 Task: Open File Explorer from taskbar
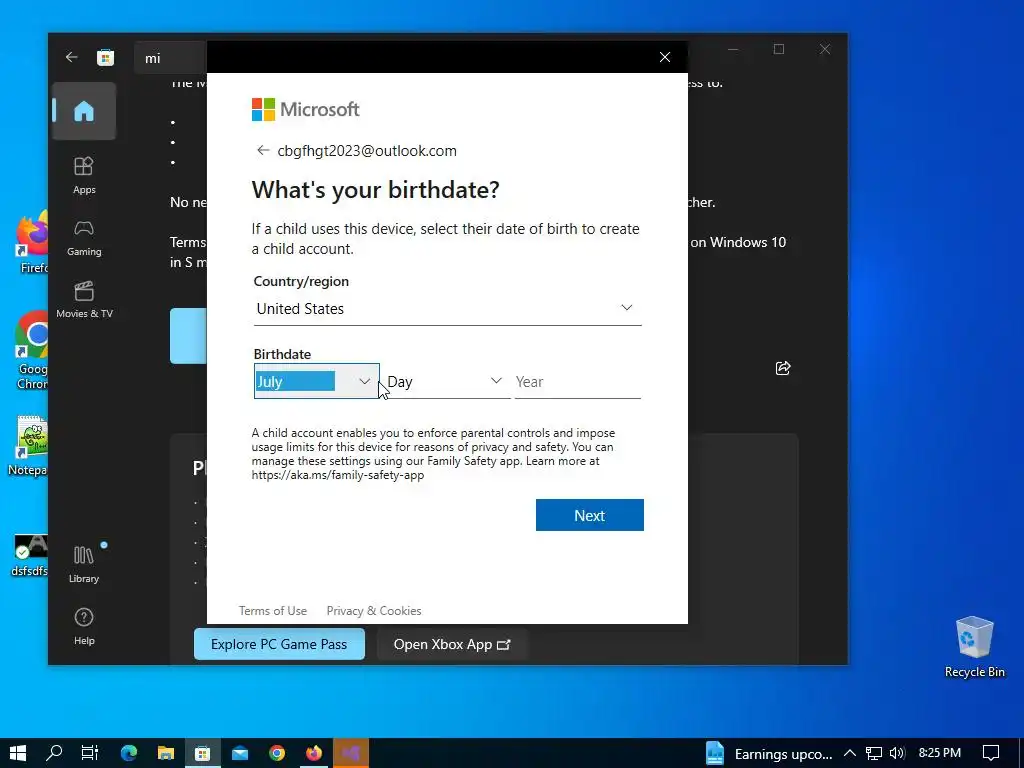click(x=165, y=753)
